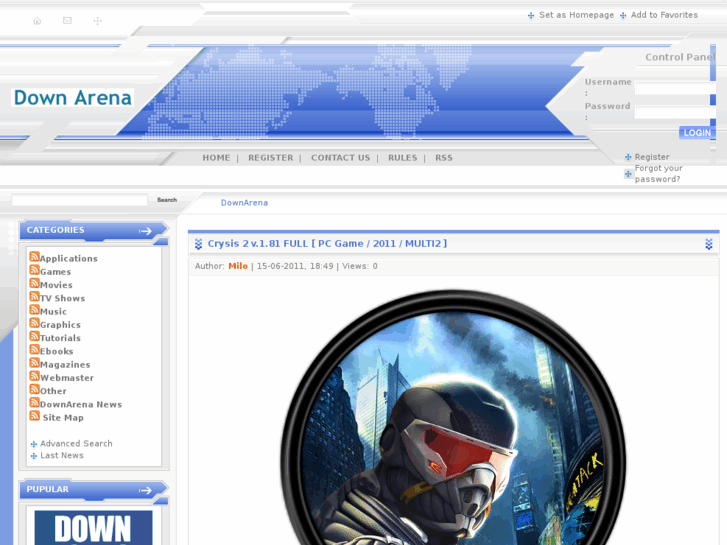The height and width of the screenshot is (545, 727).
Task: Focus the site search text box
Action: 79,200
